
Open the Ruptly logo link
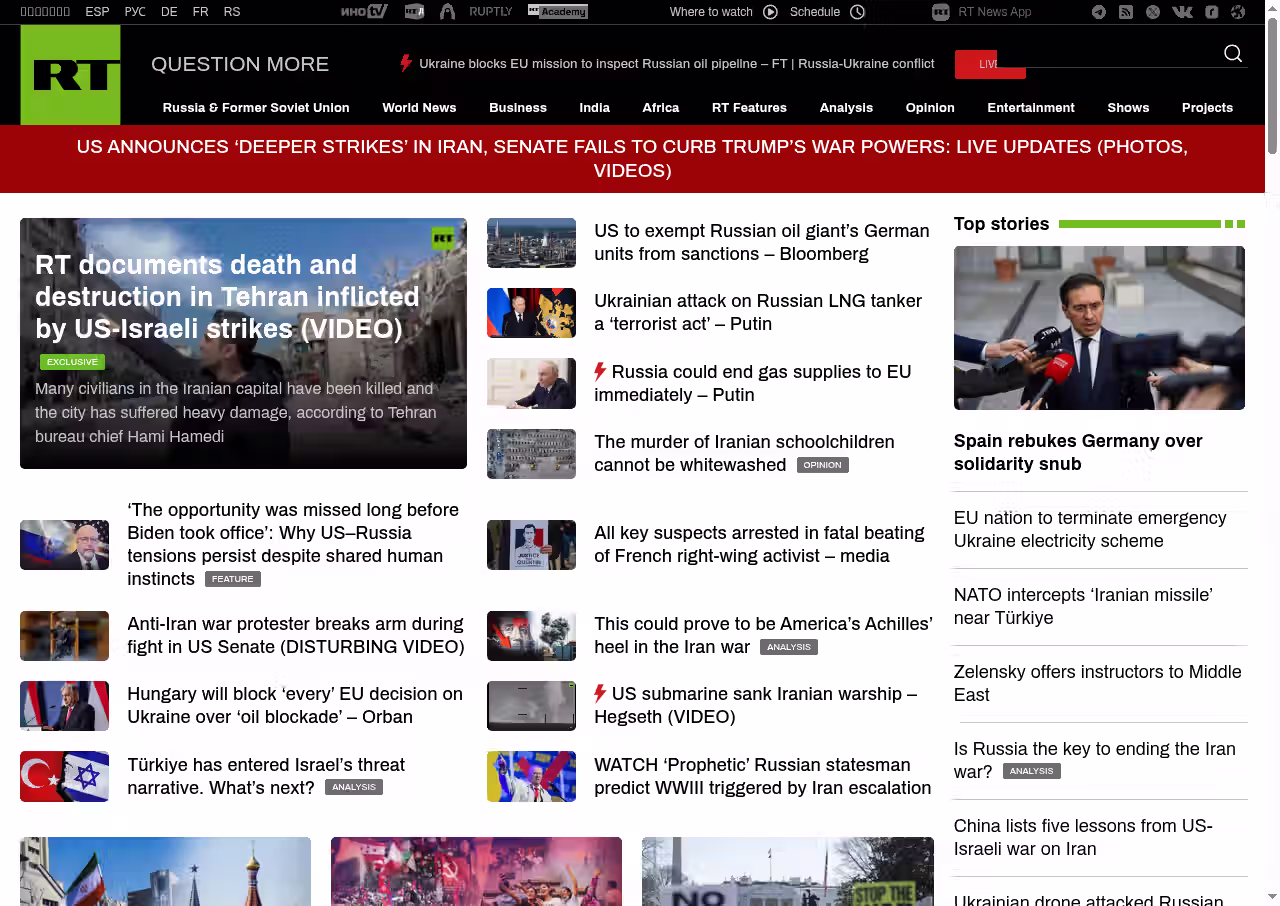pyautogui.click(x=490, y=12)
